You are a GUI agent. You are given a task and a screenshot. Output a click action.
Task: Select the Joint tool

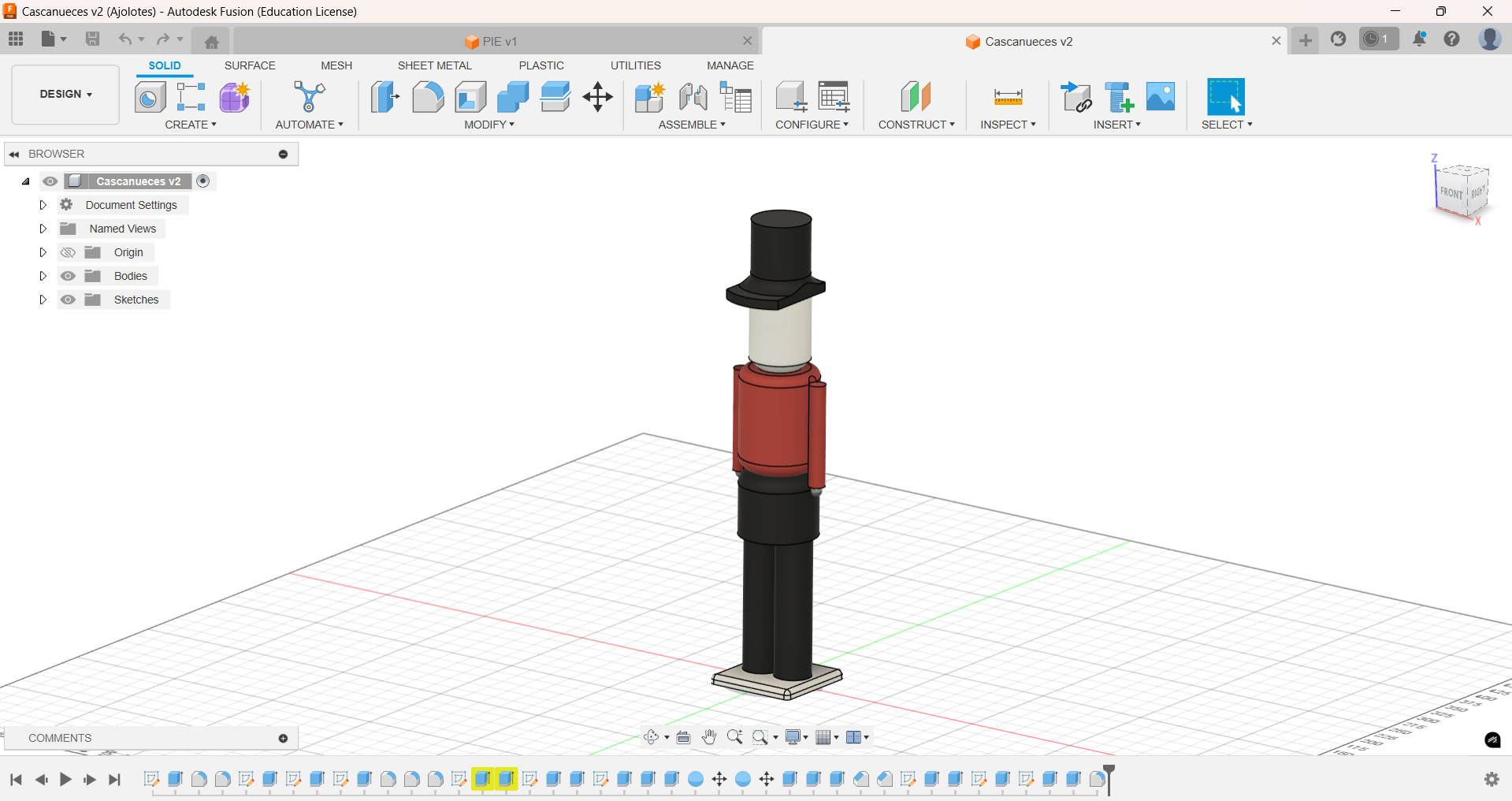click(693, 98)
